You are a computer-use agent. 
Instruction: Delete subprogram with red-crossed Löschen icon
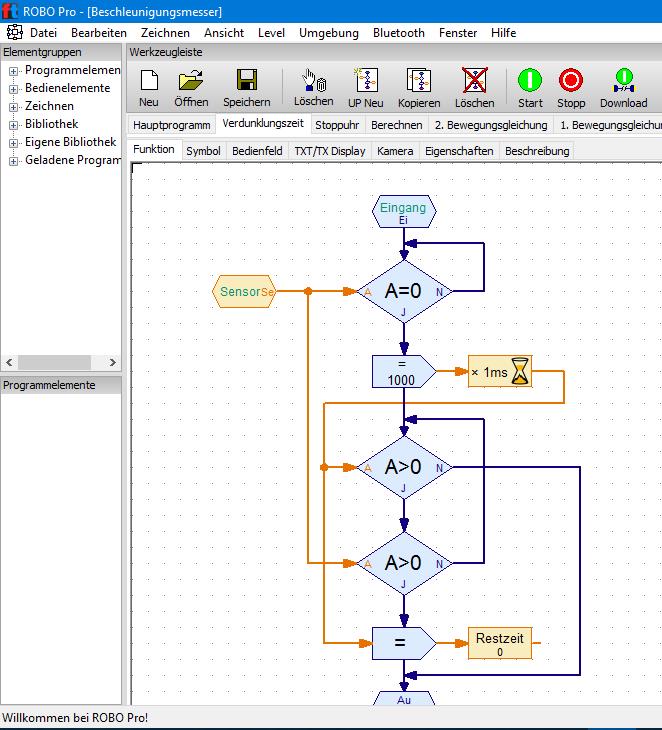click(x=475, y=88)
